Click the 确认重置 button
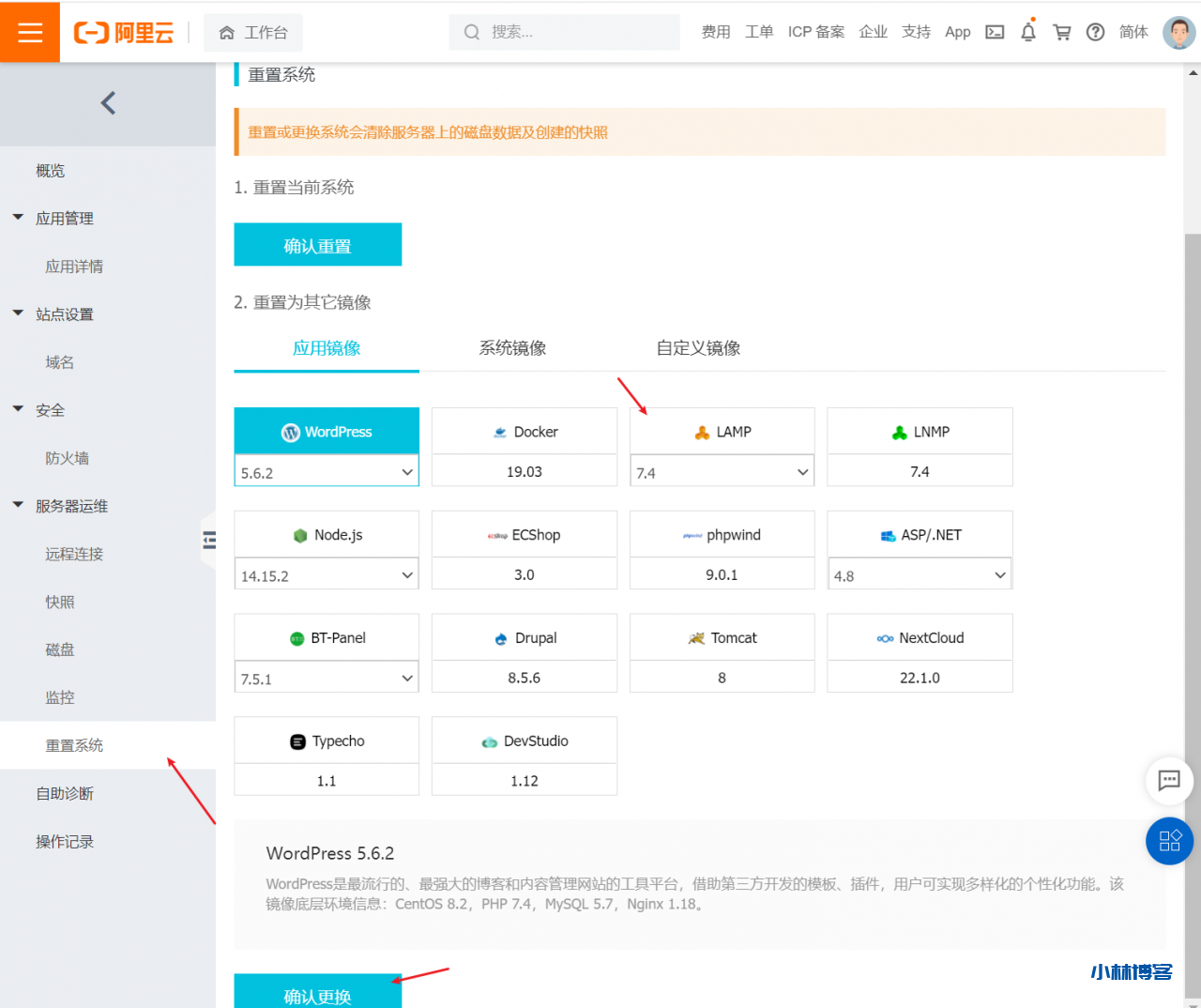Viewport: 1201px width, 1008px height. (318, 245)
